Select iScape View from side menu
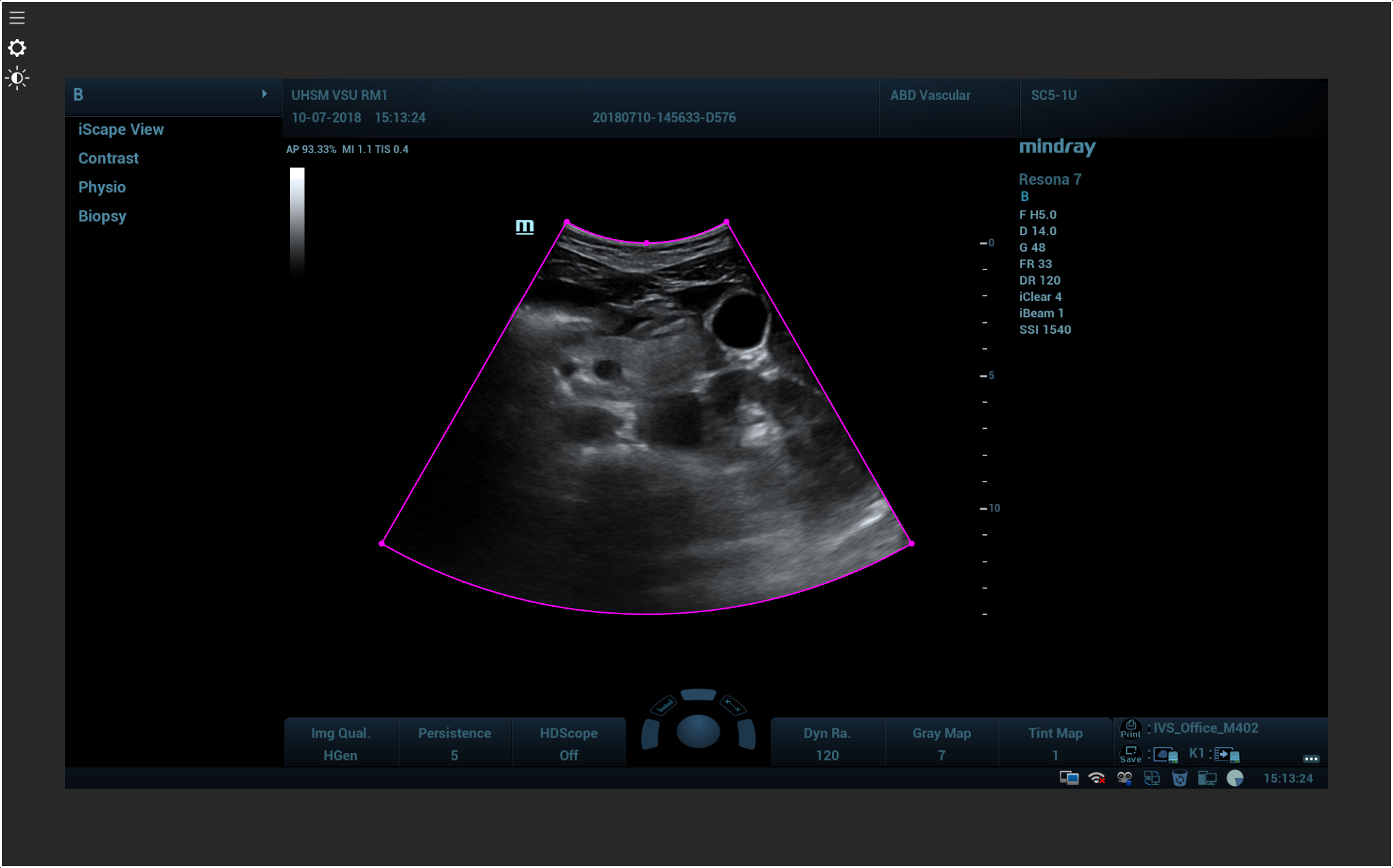Viewport: 1393px width, 868px height. point(121,129)
